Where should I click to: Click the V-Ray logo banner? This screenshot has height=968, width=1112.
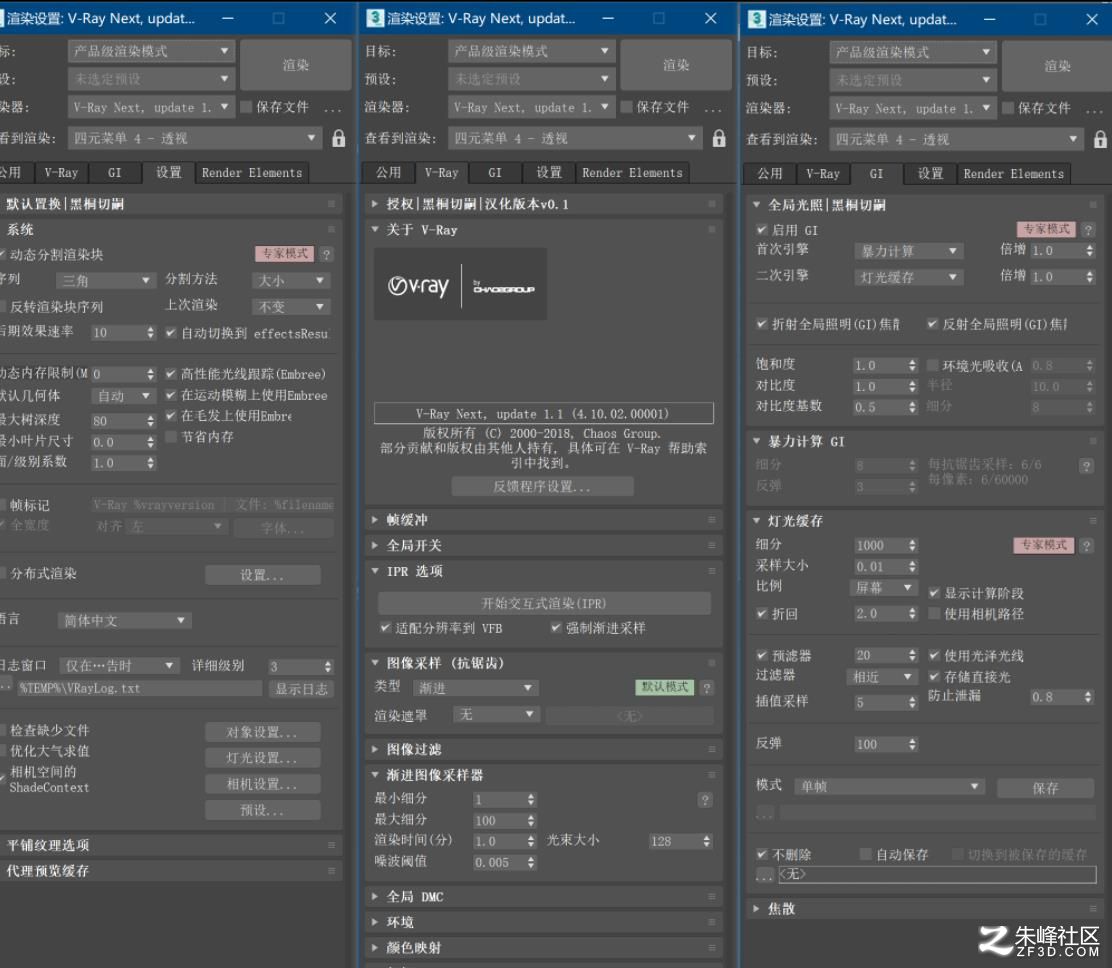(x=460, y=284)
